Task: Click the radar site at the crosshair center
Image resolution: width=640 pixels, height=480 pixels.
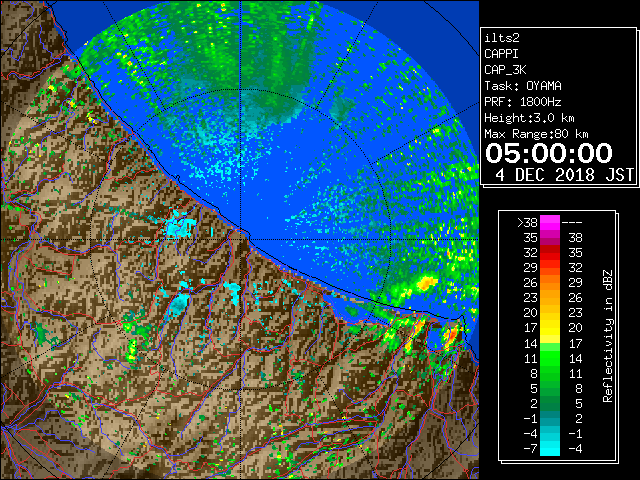Action: (241, 240)
